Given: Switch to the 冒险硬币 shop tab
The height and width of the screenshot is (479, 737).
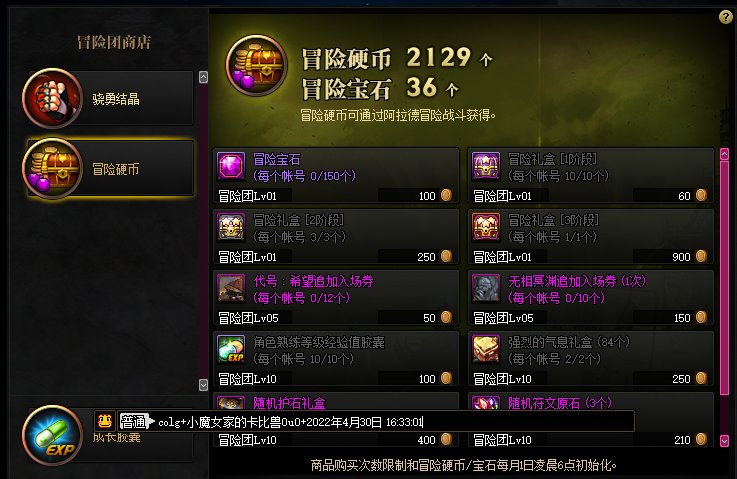Looking at the screenshot, I should (109, 168).
